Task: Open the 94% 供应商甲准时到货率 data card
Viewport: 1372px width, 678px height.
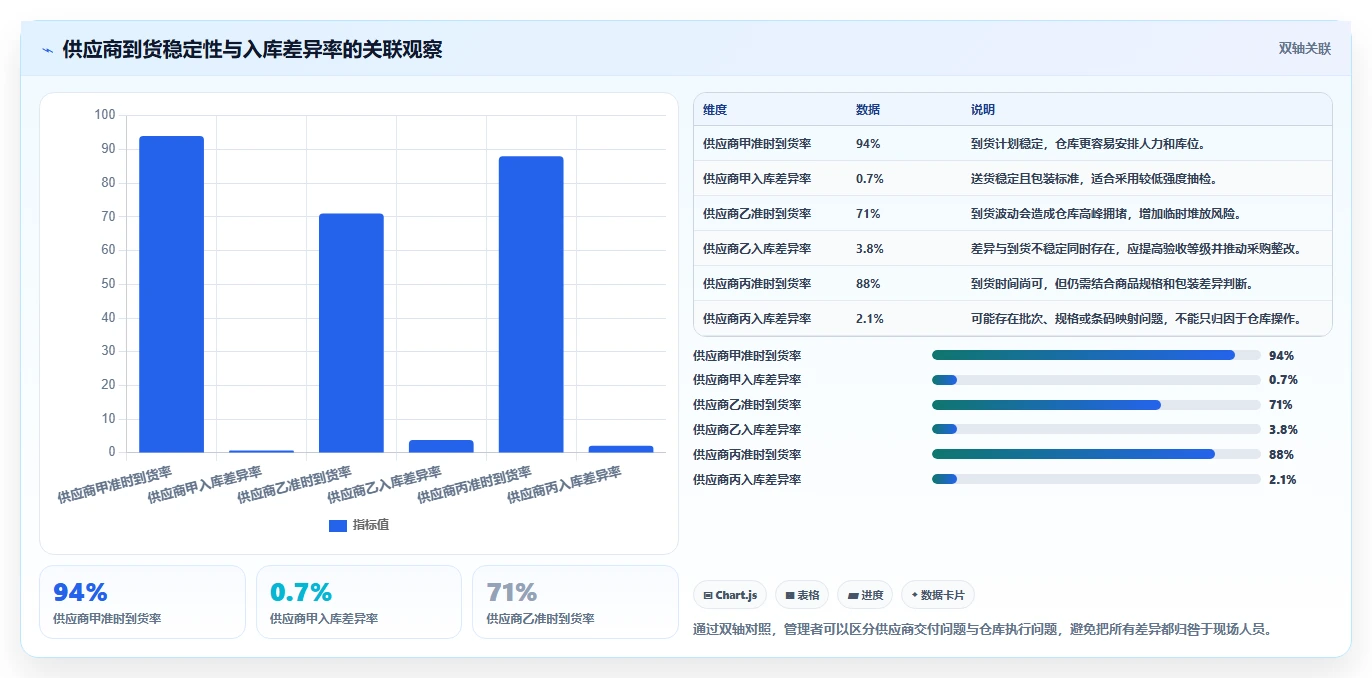Action: [142, 602]
